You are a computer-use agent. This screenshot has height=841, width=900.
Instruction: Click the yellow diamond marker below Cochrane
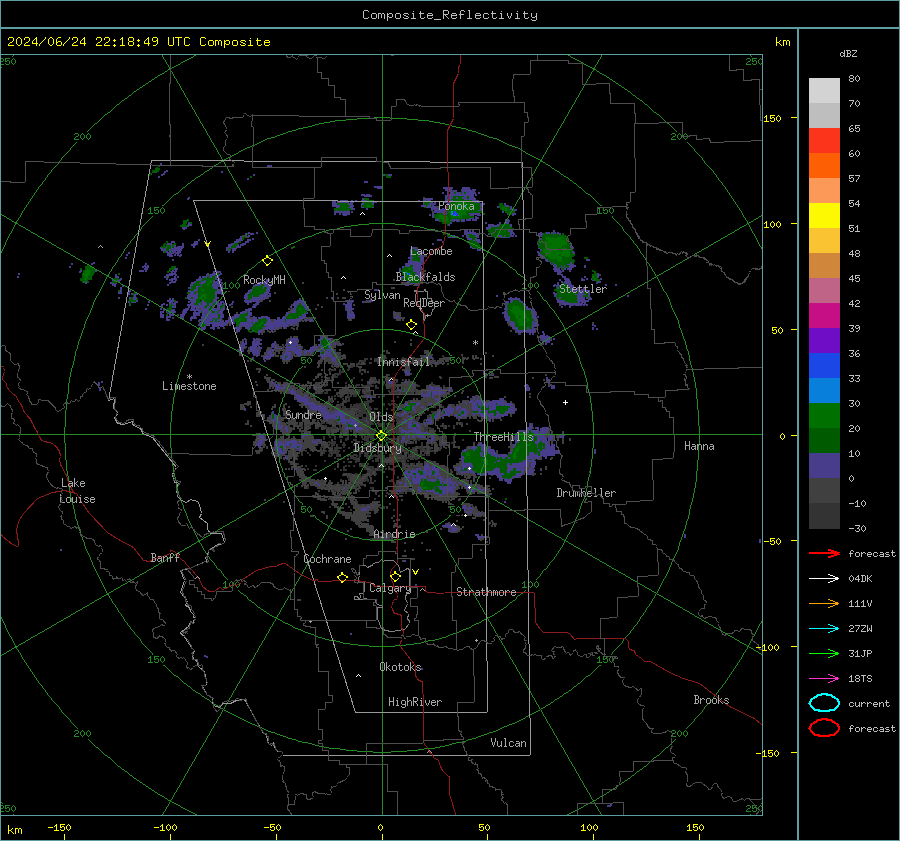tap(342, 578)
